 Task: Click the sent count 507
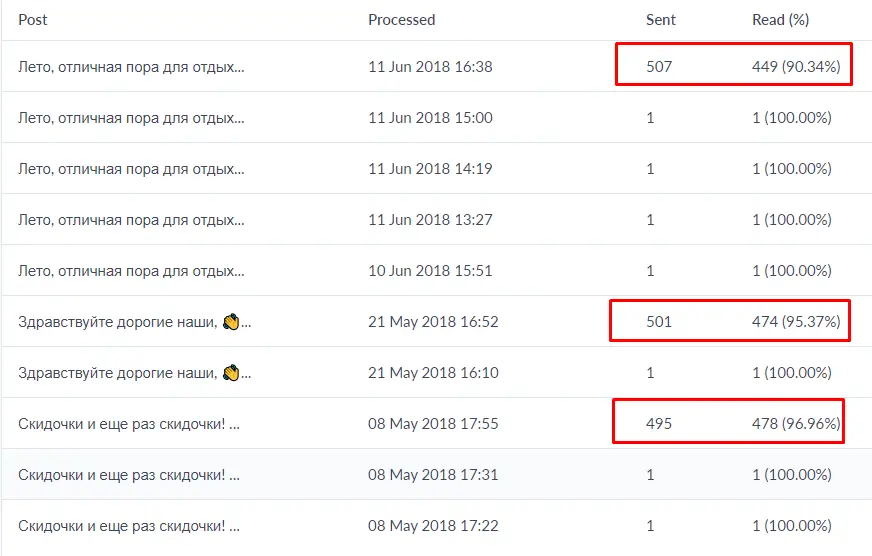pos(659,67)
